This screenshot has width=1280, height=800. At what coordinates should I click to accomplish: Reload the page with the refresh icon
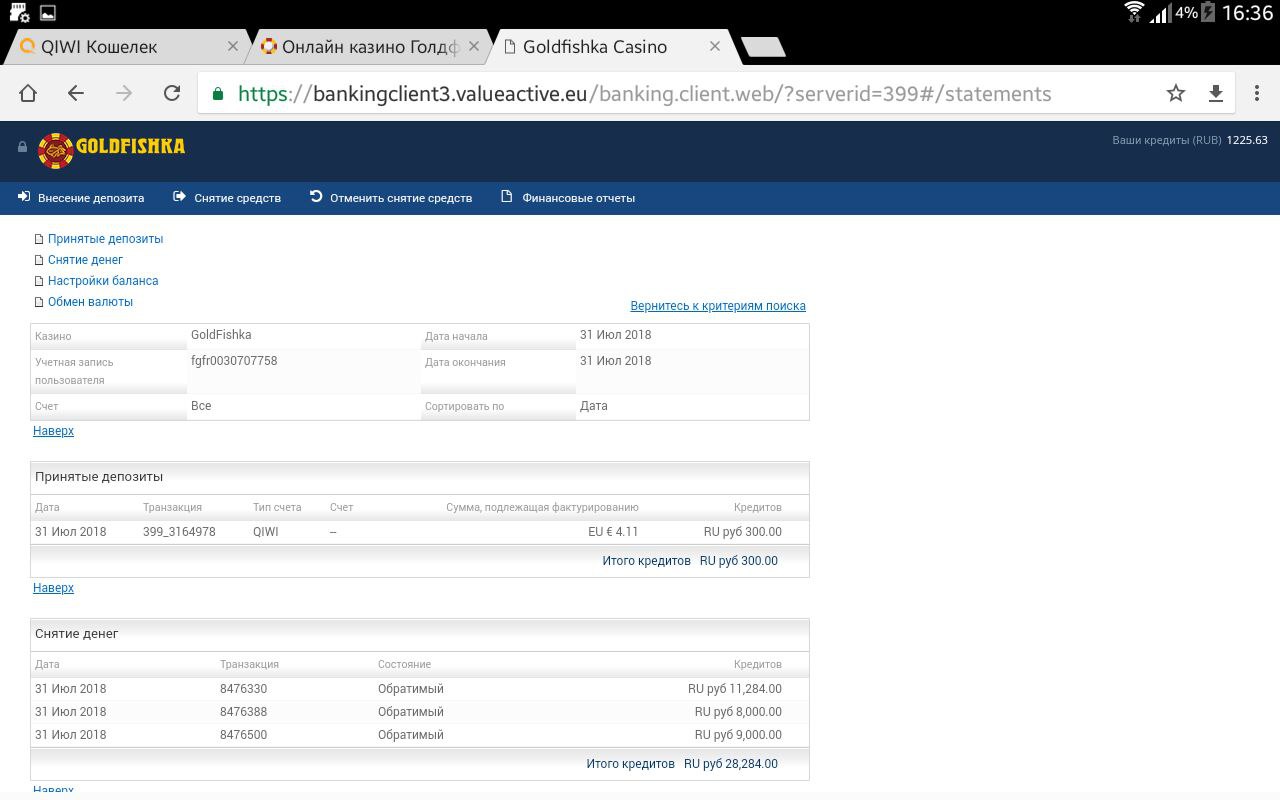(172, 93)
